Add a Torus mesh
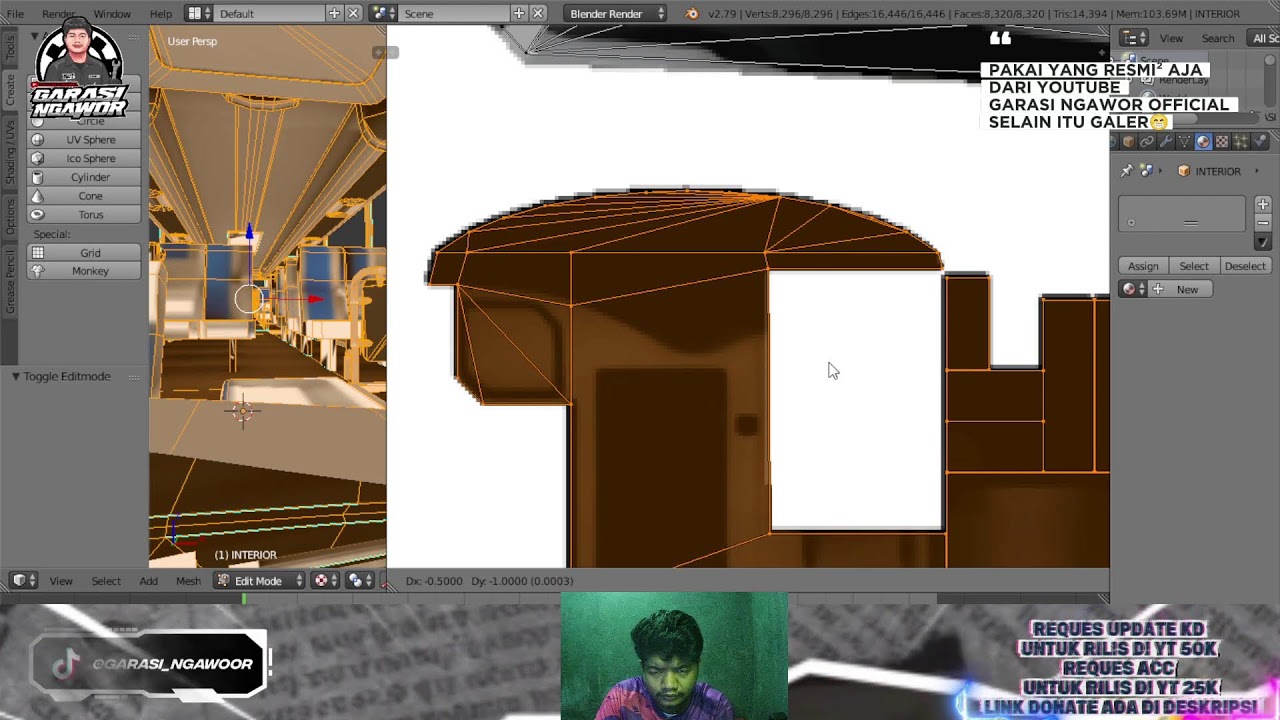The height and width of the screenshot is (720, 1280). [84, 214]
